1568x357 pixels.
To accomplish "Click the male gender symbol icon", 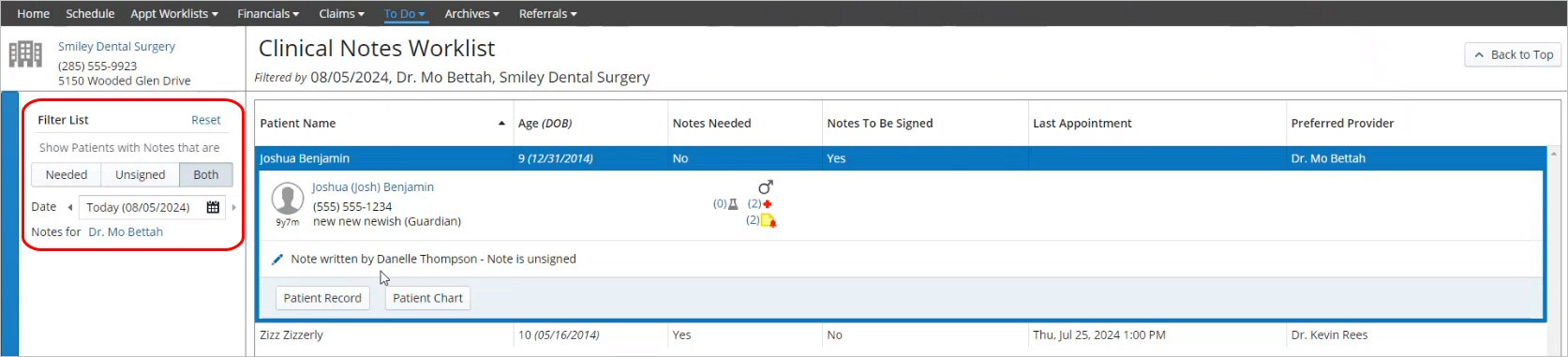I will tap(766, 187).
